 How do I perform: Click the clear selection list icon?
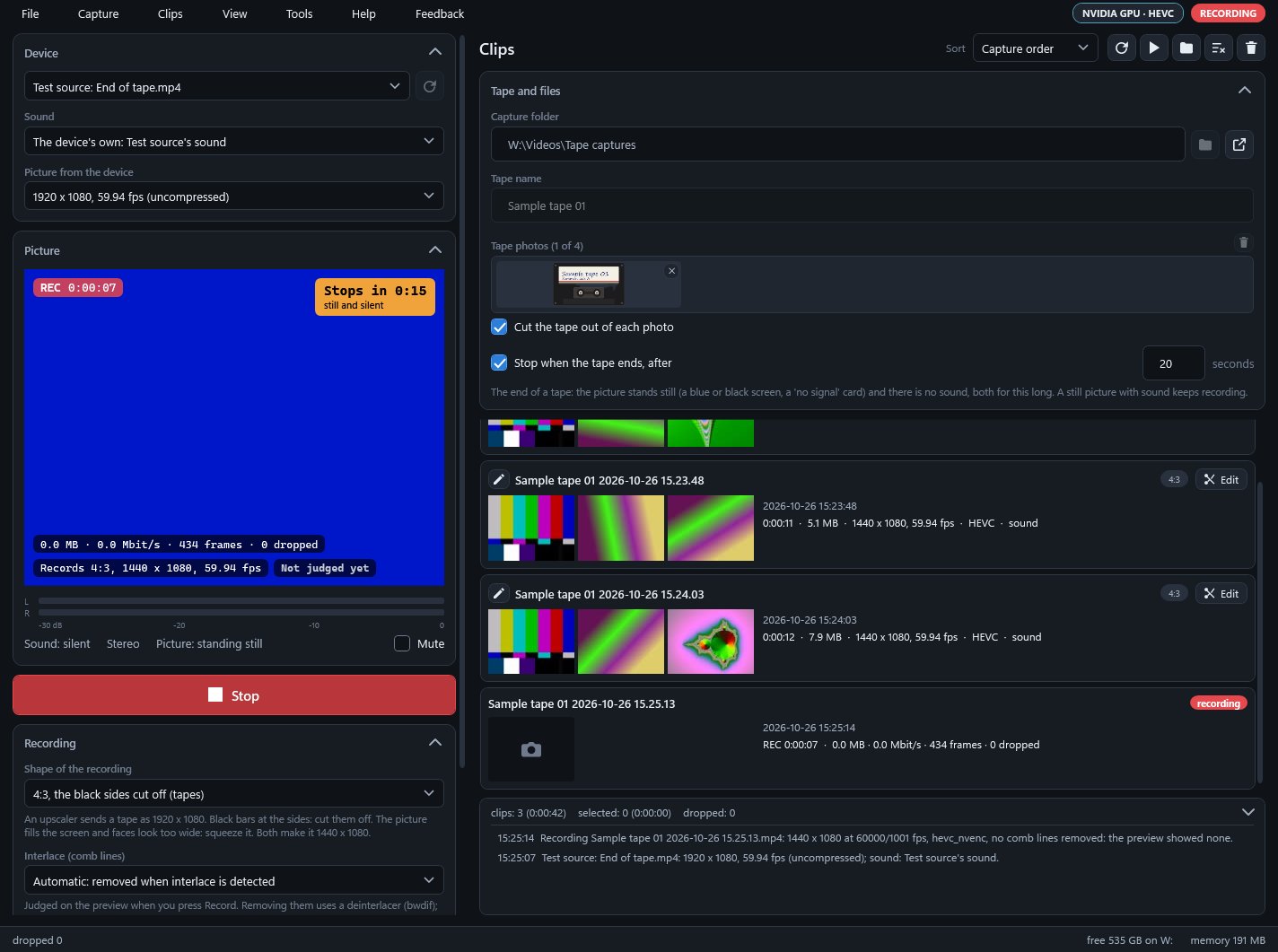tap(1219, 48)
